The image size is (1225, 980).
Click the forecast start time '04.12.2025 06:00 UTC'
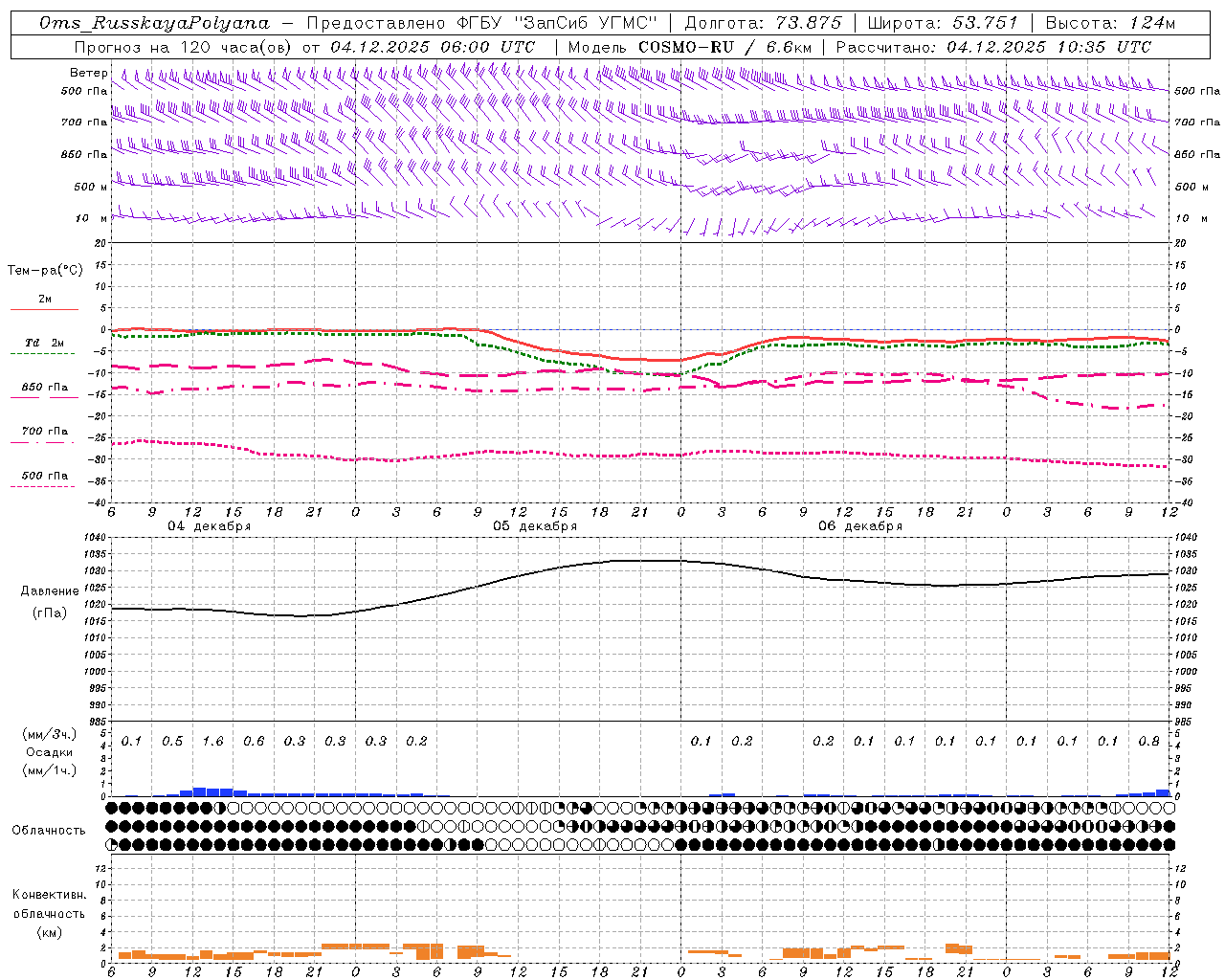pyautogui.click(x=433, y=47)
